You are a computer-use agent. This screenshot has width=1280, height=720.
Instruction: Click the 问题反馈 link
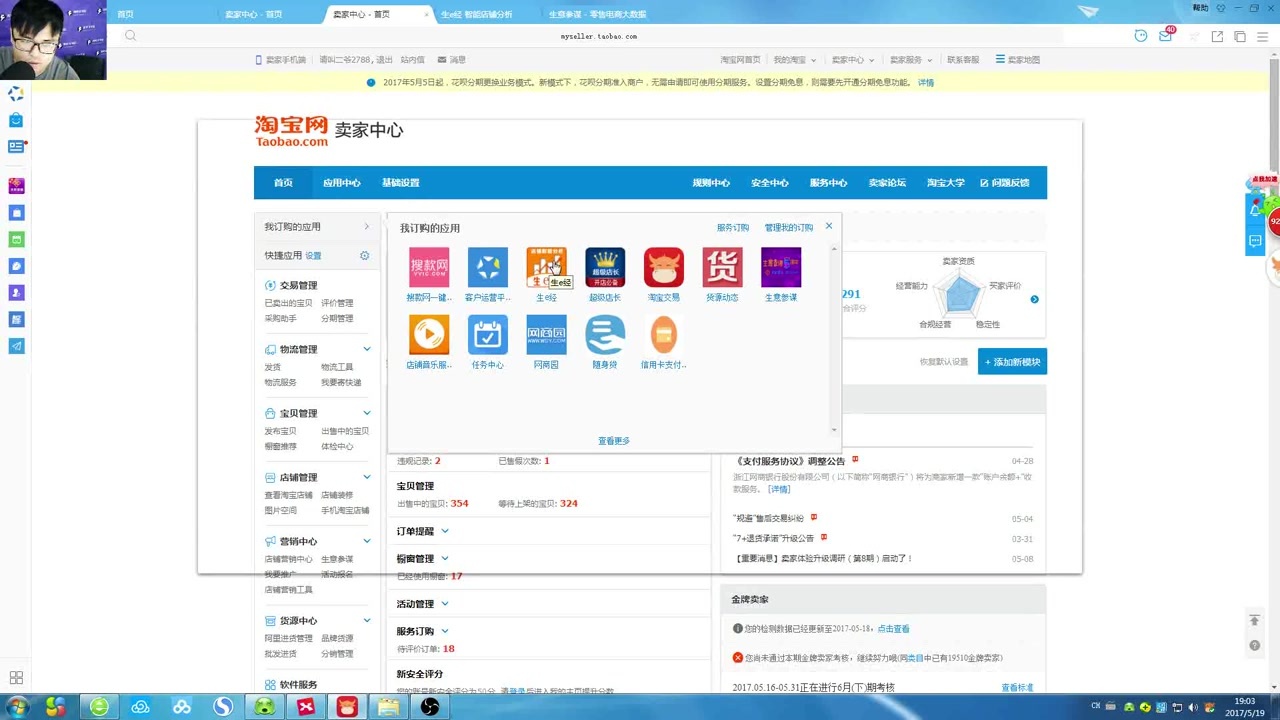tap(1005, 183)
